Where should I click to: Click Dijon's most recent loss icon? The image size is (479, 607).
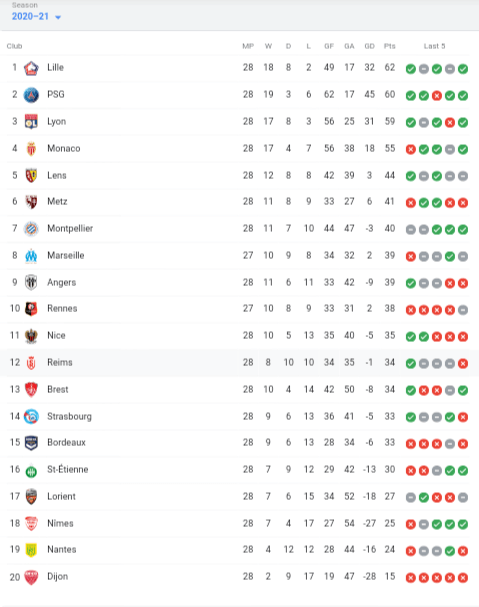coord(463,578)
